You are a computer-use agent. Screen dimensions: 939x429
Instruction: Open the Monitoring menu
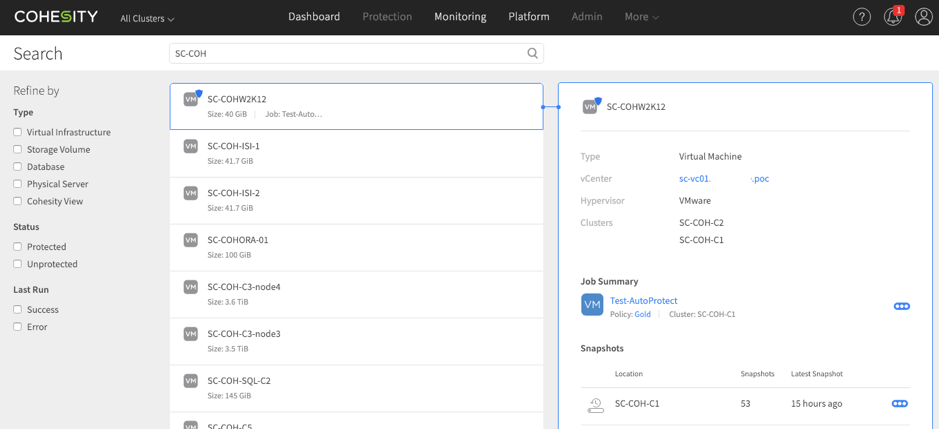(x=460, y=17)
